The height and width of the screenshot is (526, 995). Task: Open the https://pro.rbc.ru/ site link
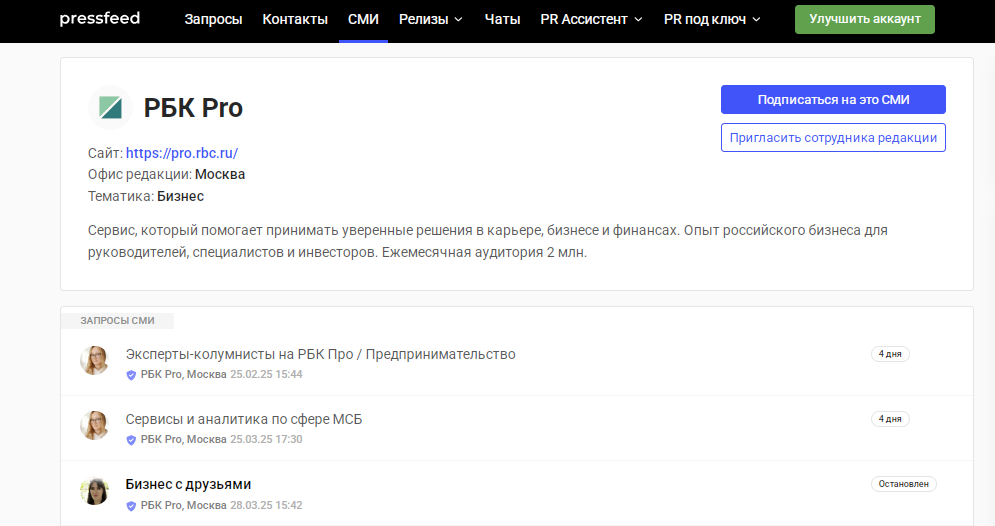pos(181,153)
